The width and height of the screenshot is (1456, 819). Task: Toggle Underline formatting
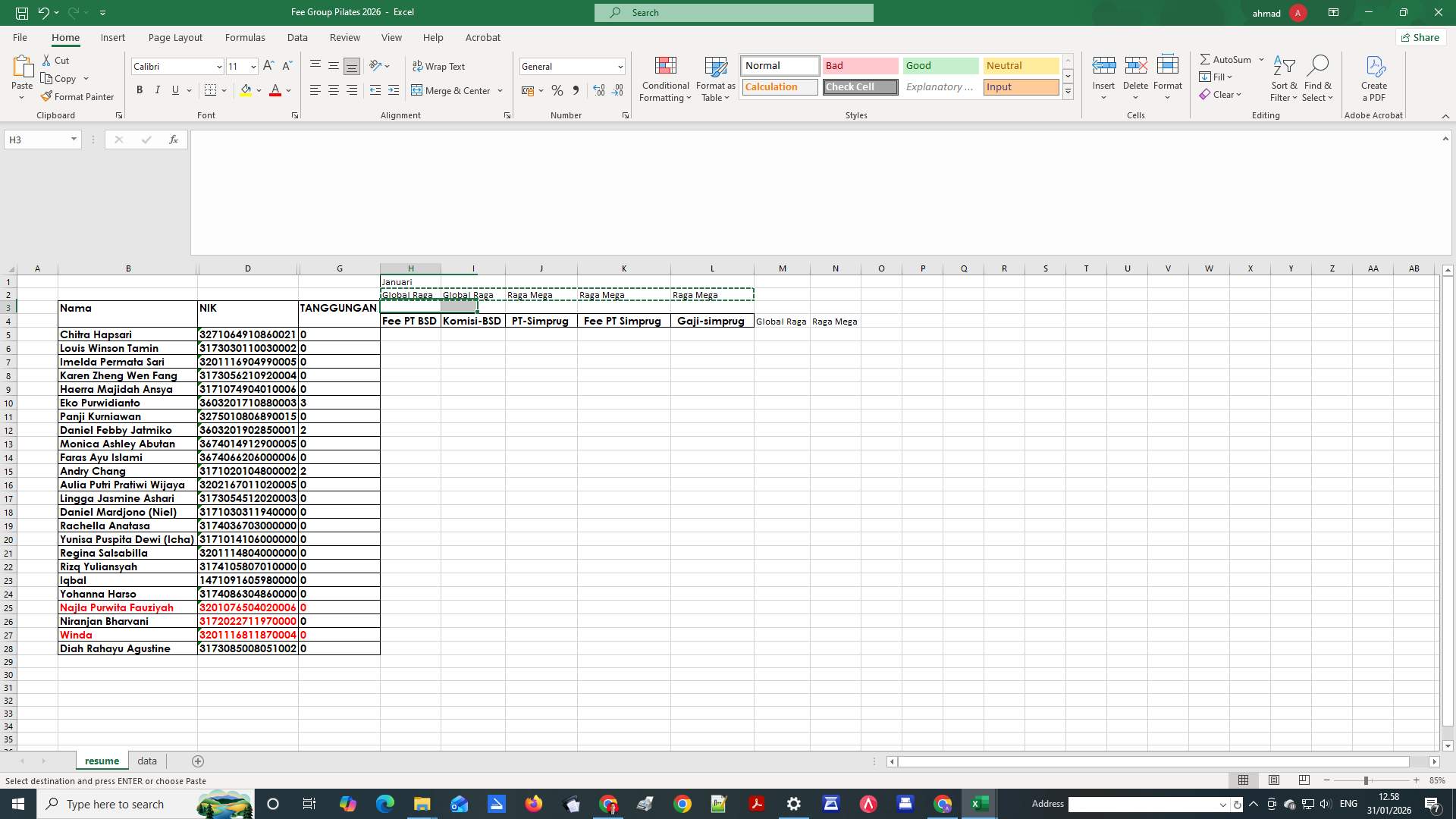point(174,90)
